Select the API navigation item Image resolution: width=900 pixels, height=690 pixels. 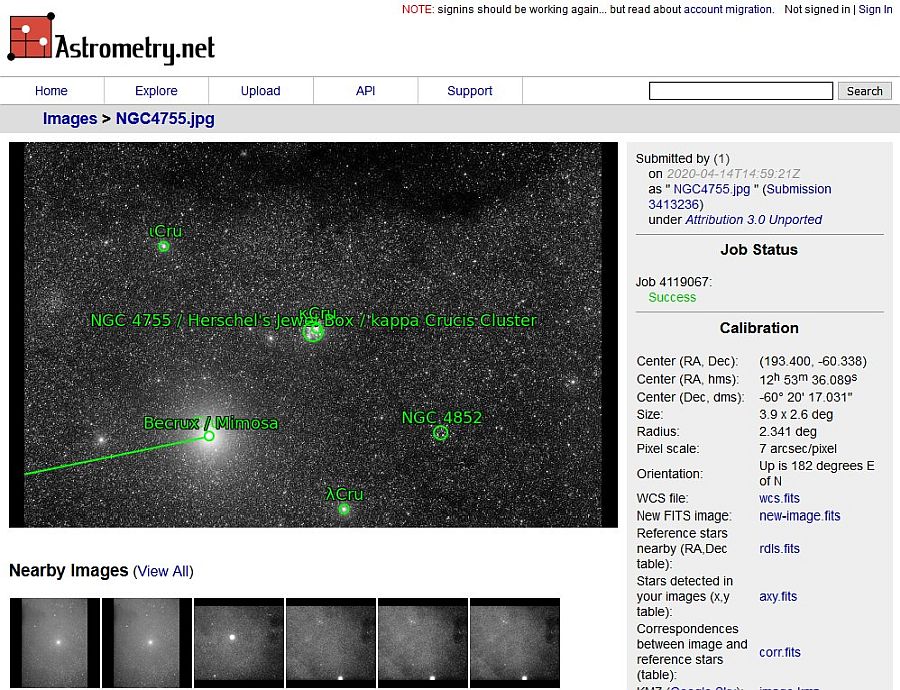(x=365, y=91)
